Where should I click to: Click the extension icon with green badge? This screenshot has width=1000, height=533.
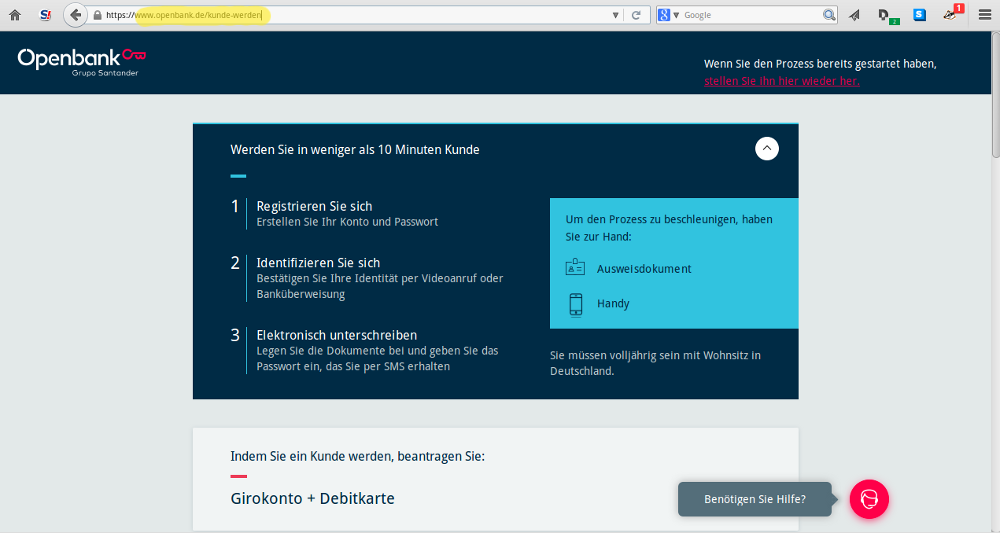(x=885, y=15)
